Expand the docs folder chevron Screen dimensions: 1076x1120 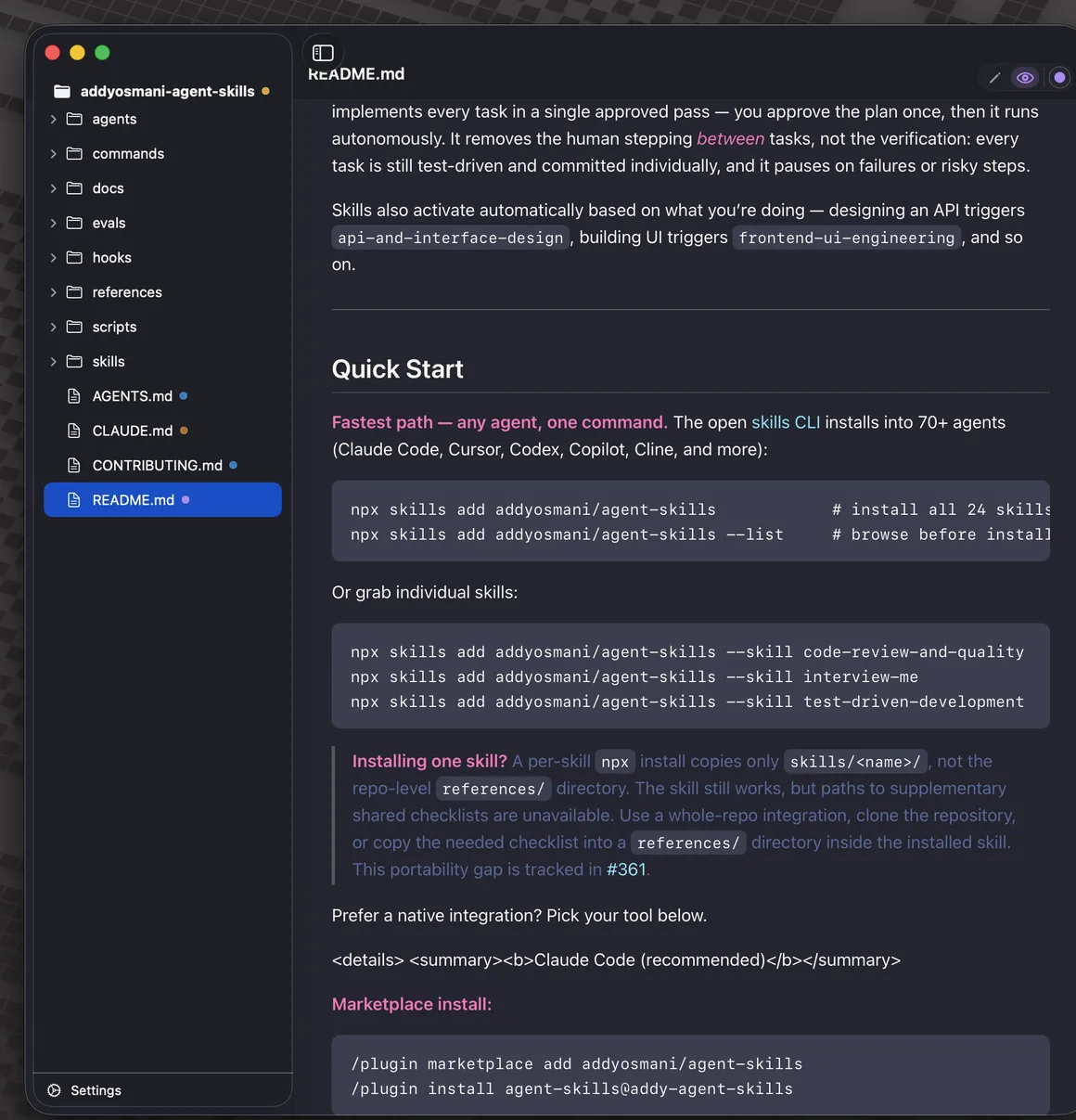53,188
